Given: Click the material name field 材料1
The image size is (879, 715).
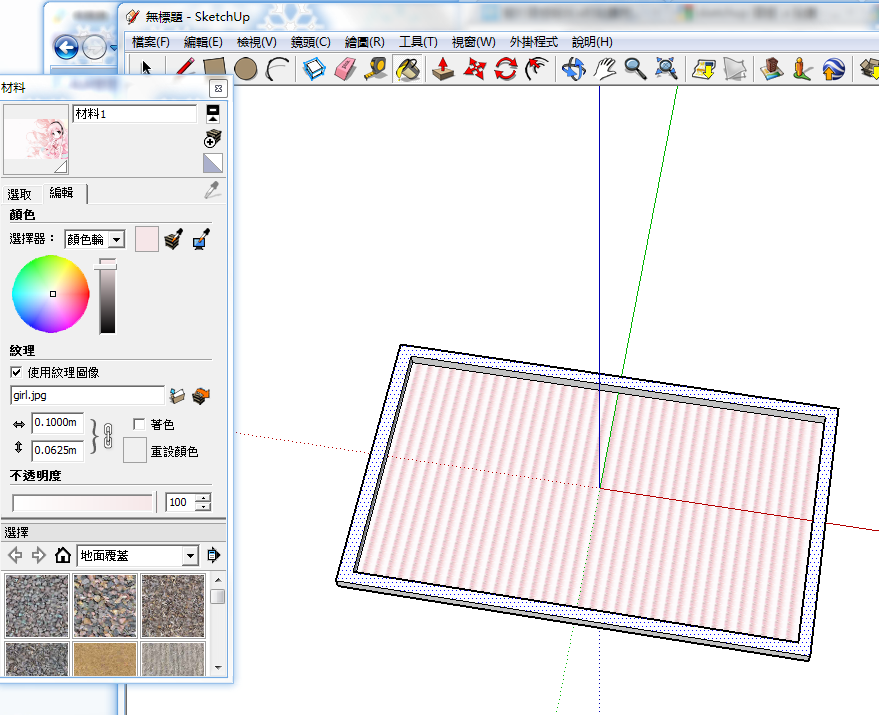Looking at the screenshot, I should 135,114.
